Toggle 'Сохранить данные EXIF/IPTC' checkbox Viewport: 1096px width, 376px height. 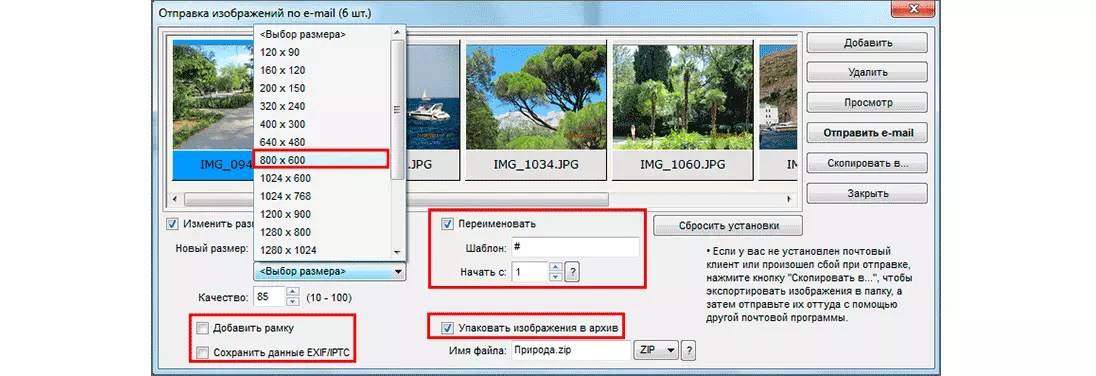point(203,353)
